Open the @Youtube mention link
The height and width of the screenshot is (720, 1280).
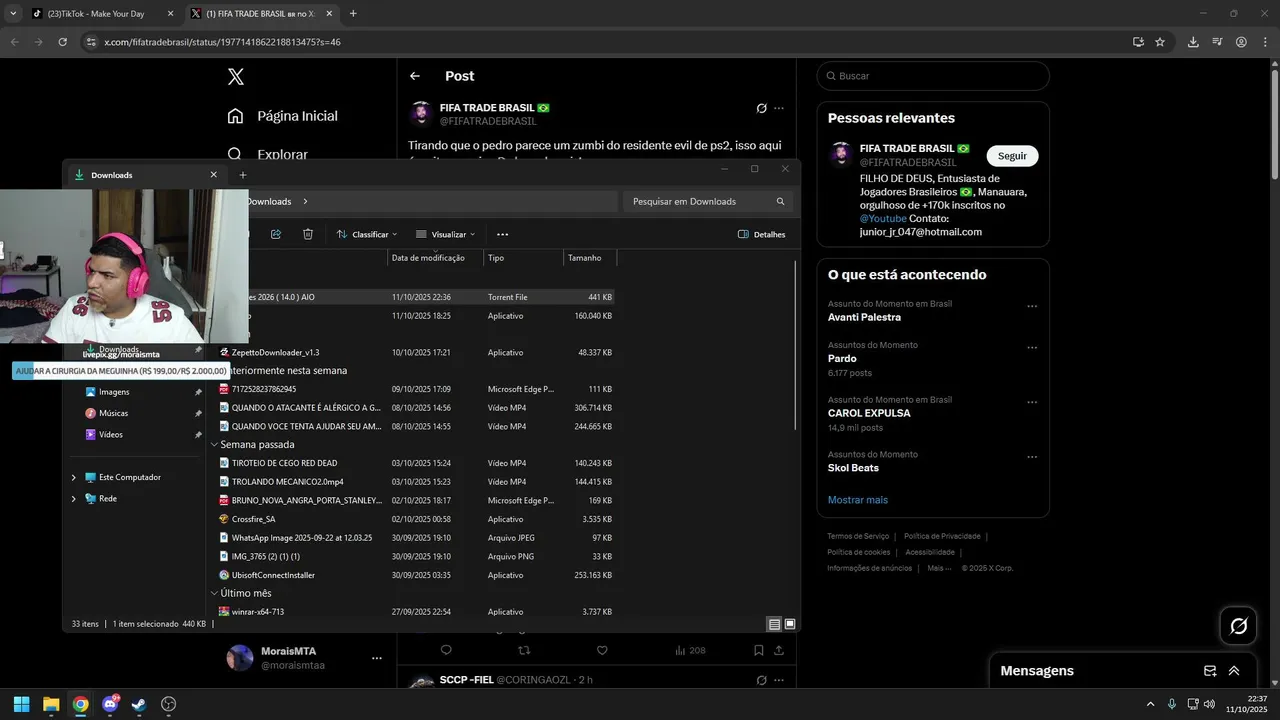[883, 218]
